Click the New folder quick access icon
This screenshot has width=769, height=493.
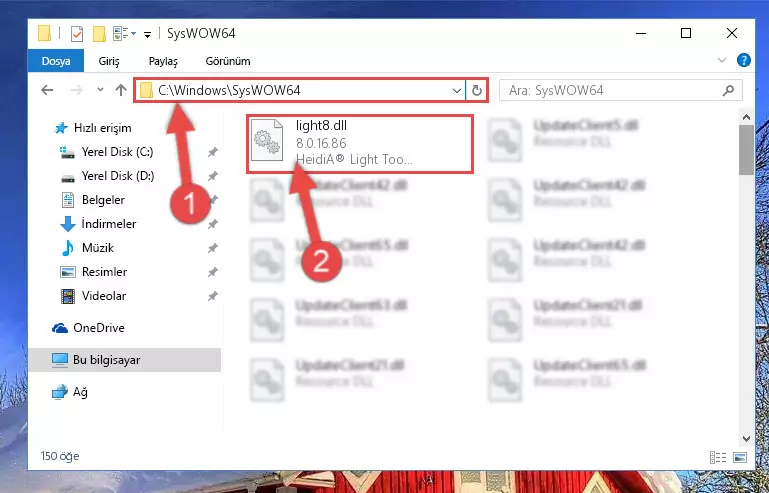(x=99, y=34)
